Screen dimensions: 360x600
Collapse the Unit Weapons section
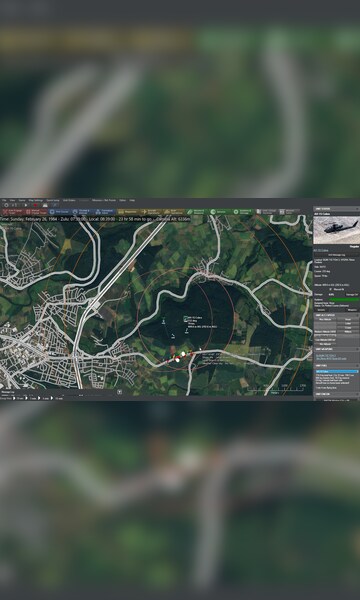point(357,349)
